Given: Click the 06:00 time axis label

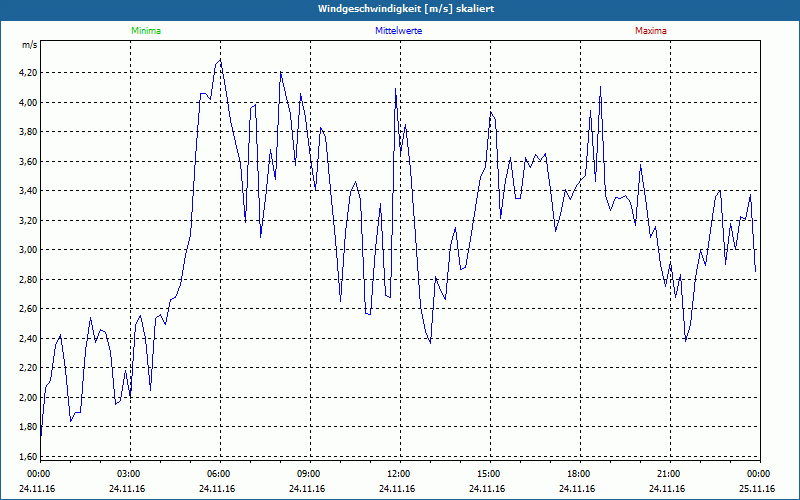Looking at the screenshot, I should coord(217,474).
